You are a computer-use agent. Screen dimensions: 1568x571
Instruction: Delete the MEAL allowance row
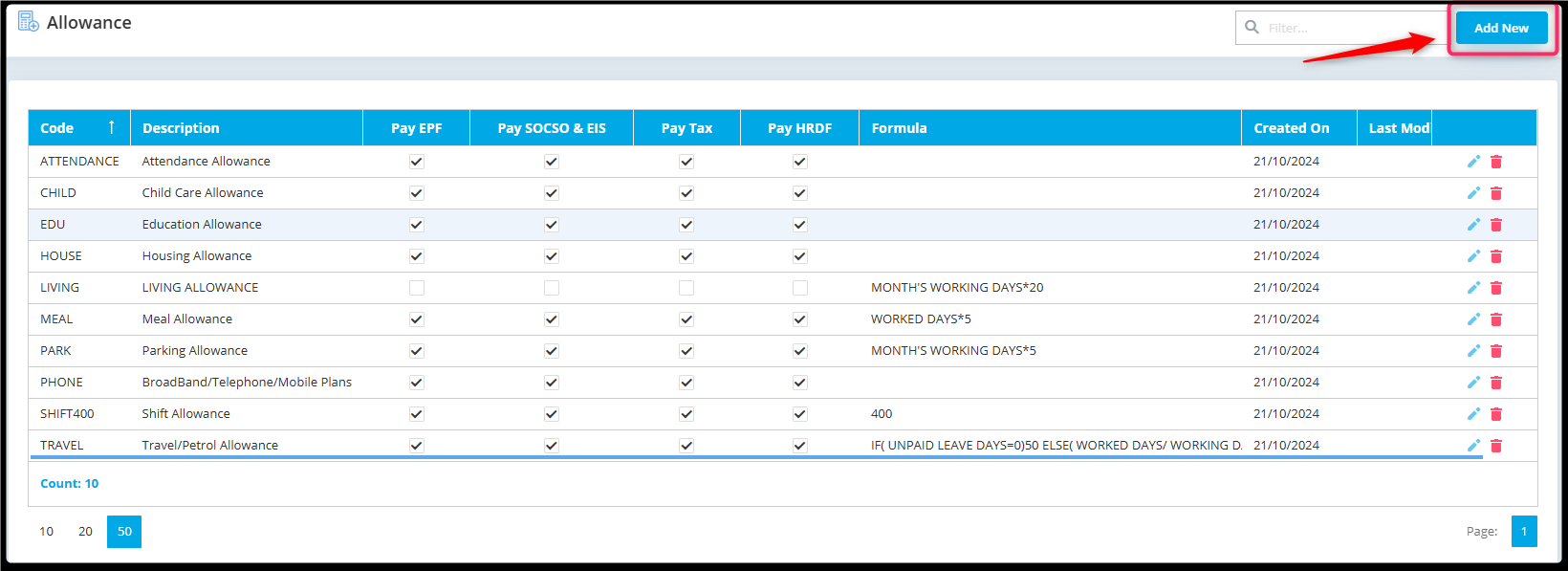(x=1496, y=319)
